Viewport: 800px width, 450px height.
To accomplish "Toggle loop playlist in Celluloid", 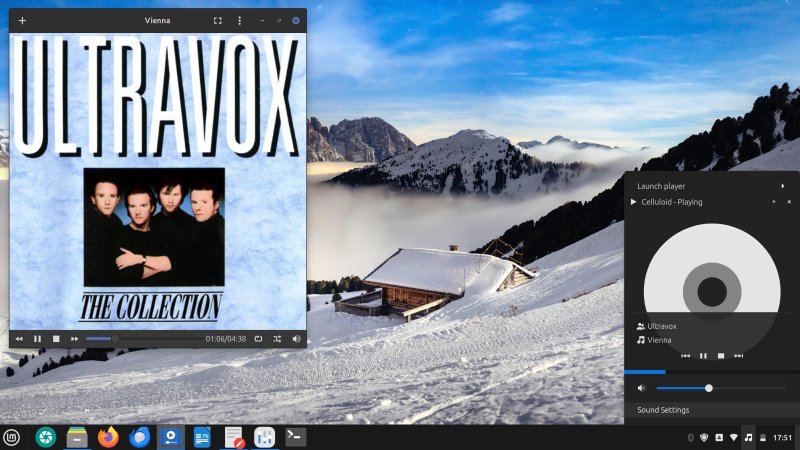I will [x=259, y=339].
